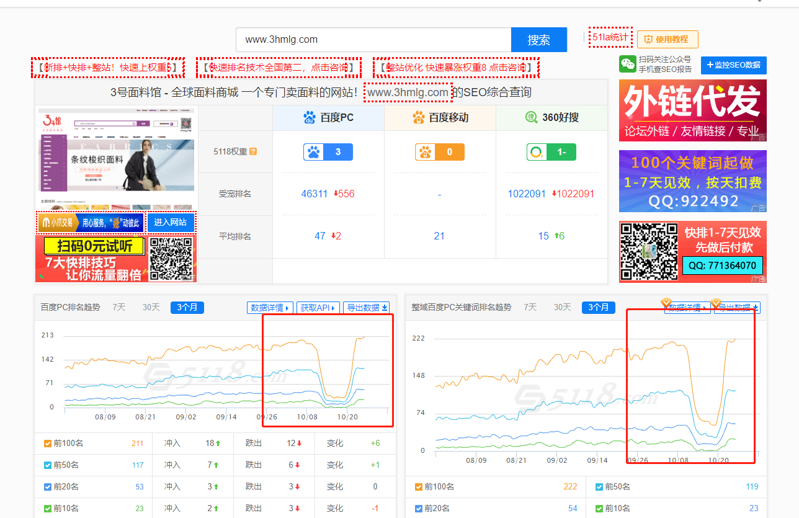799x518 pixels.
Task: Open 获取API in 百度PC排名趋势 panel
Action: coord(317,308)
